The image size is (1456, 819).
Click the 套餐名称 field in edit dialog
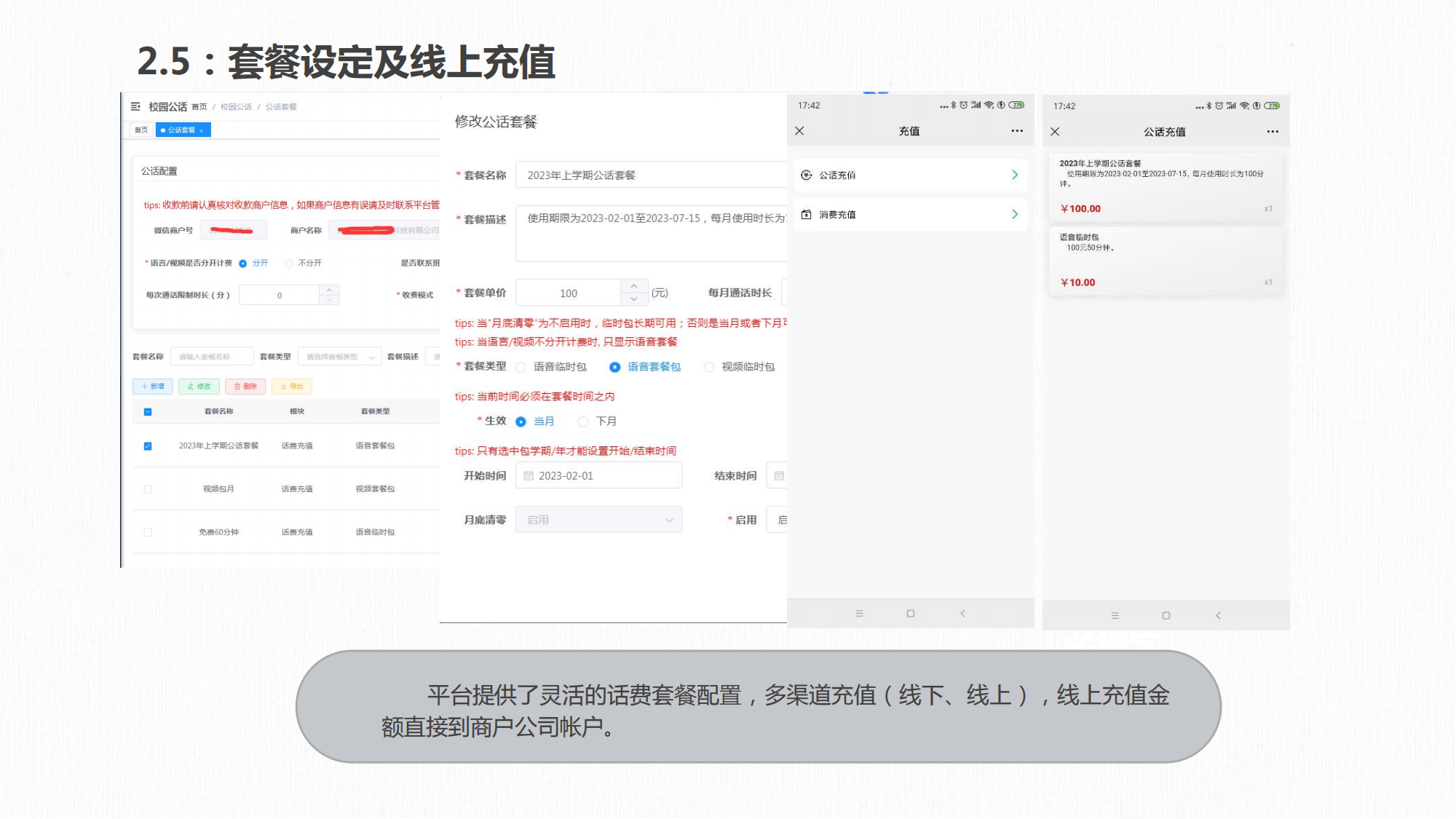[x=651, y=175]
